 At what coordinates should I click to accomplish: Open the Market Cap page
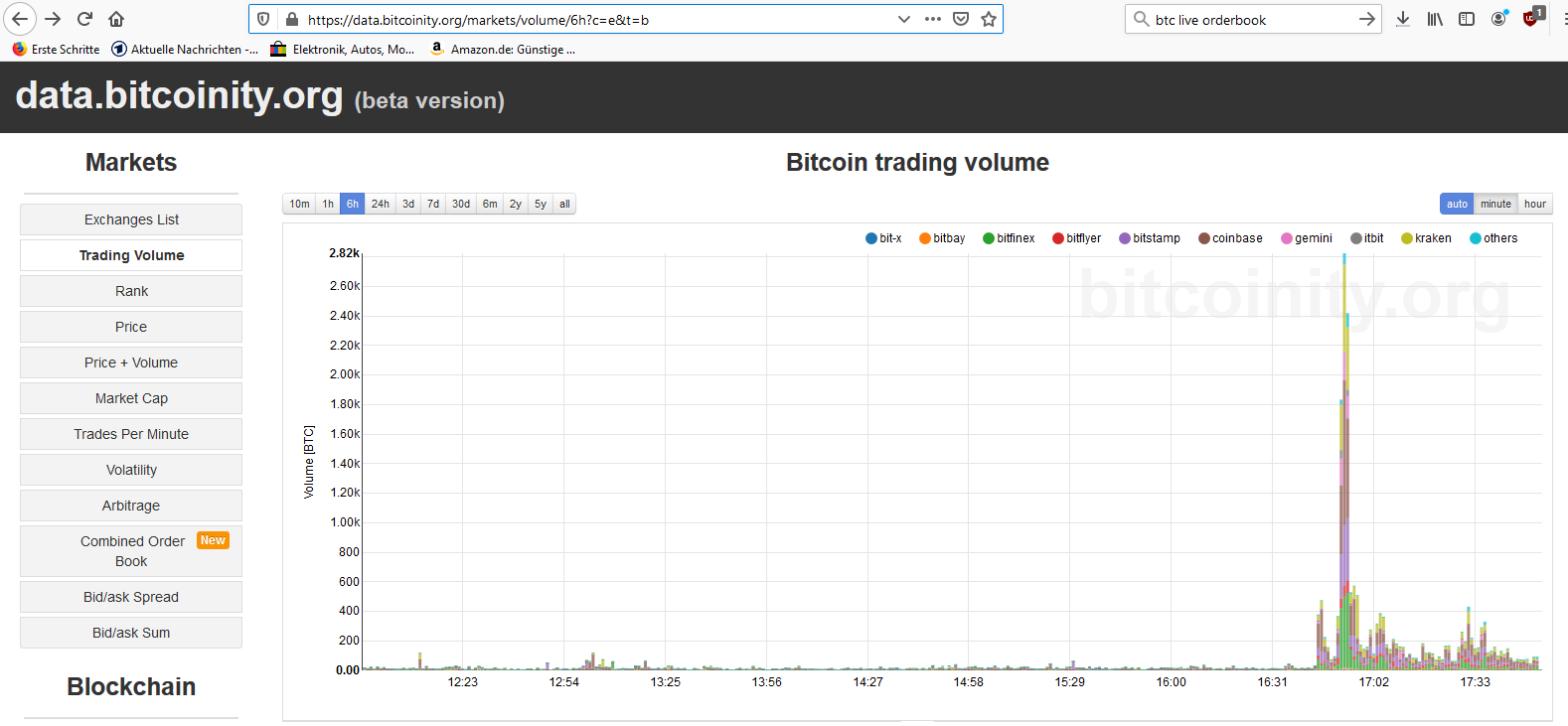click(131, 398)
